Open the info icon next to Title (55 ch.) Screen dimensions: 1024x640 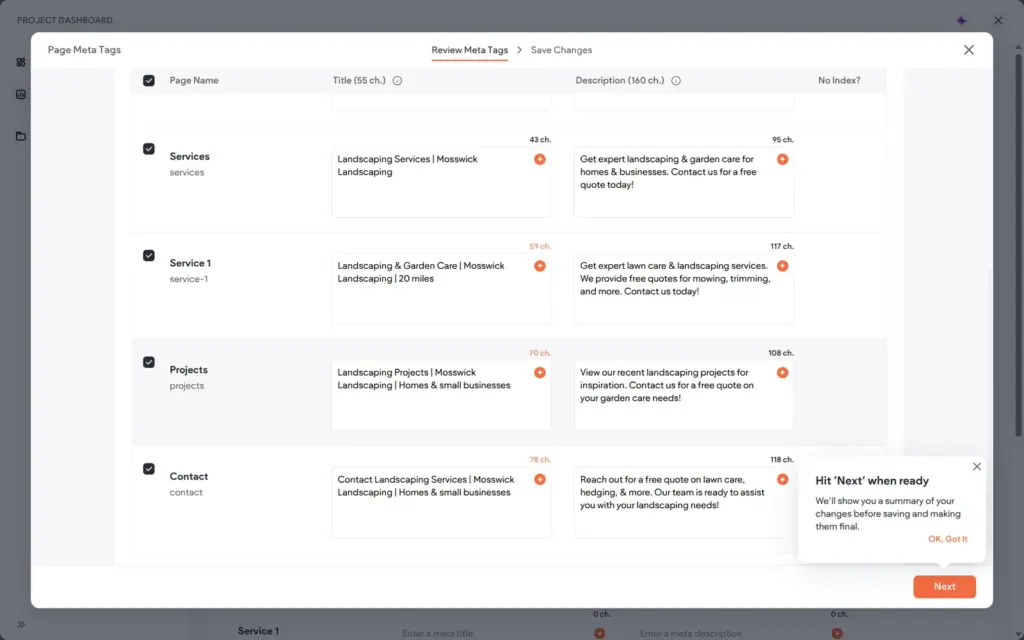(x=397, y=81)
